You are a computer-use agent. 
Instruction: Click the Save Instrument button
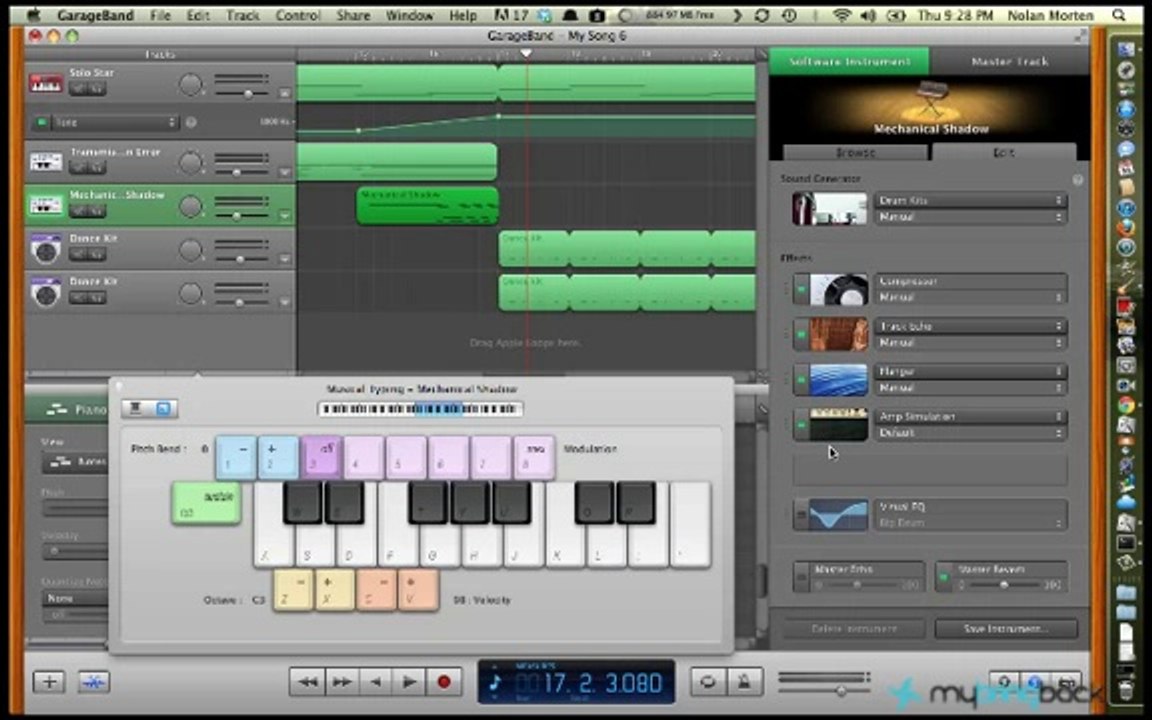(1006, 629)
